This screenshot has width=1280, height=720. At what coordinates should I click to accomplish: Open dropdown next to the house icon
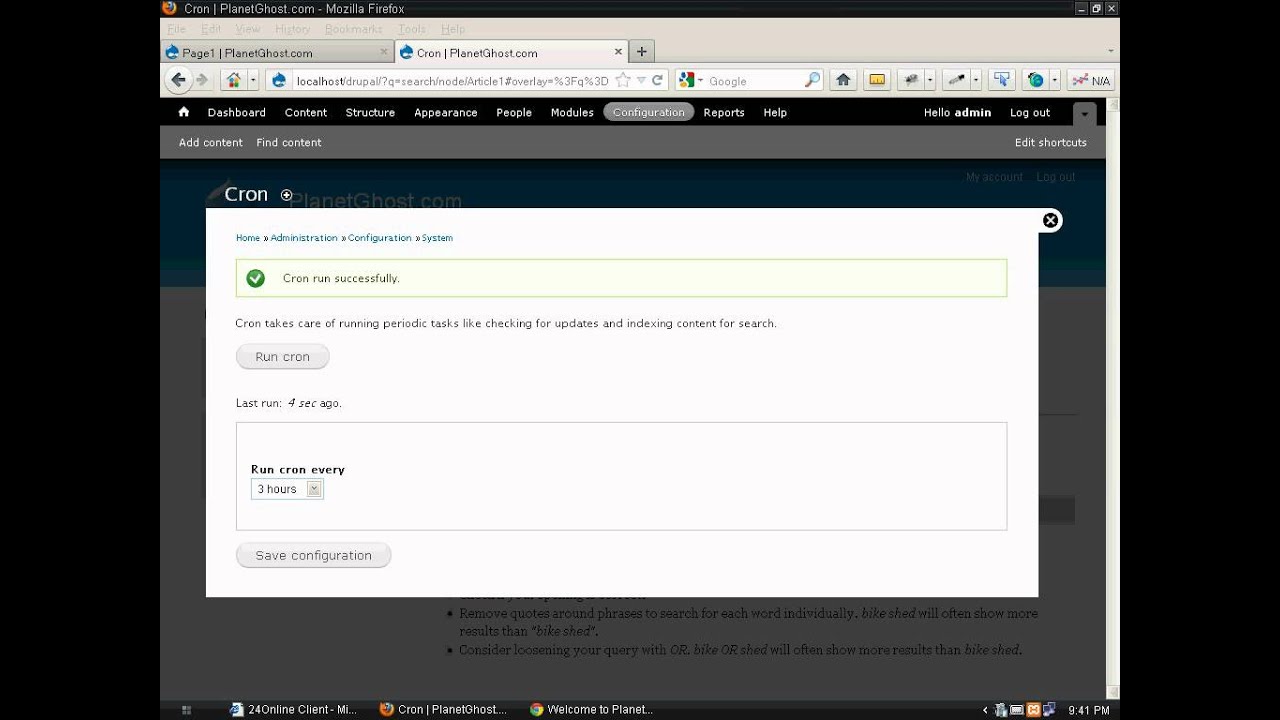click(x=253, y=80)
